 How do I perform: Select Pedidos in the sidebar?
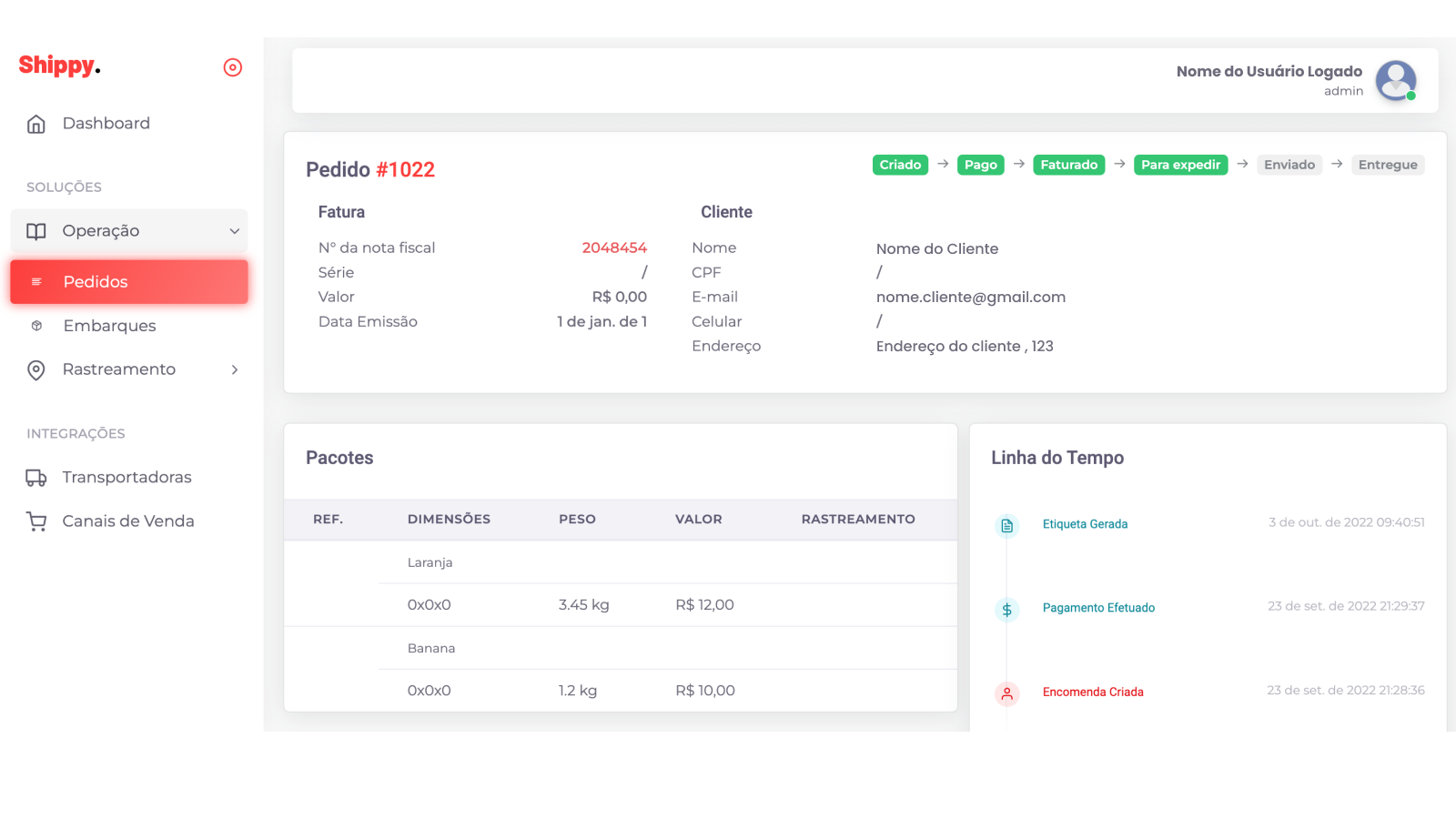point(129,282)
